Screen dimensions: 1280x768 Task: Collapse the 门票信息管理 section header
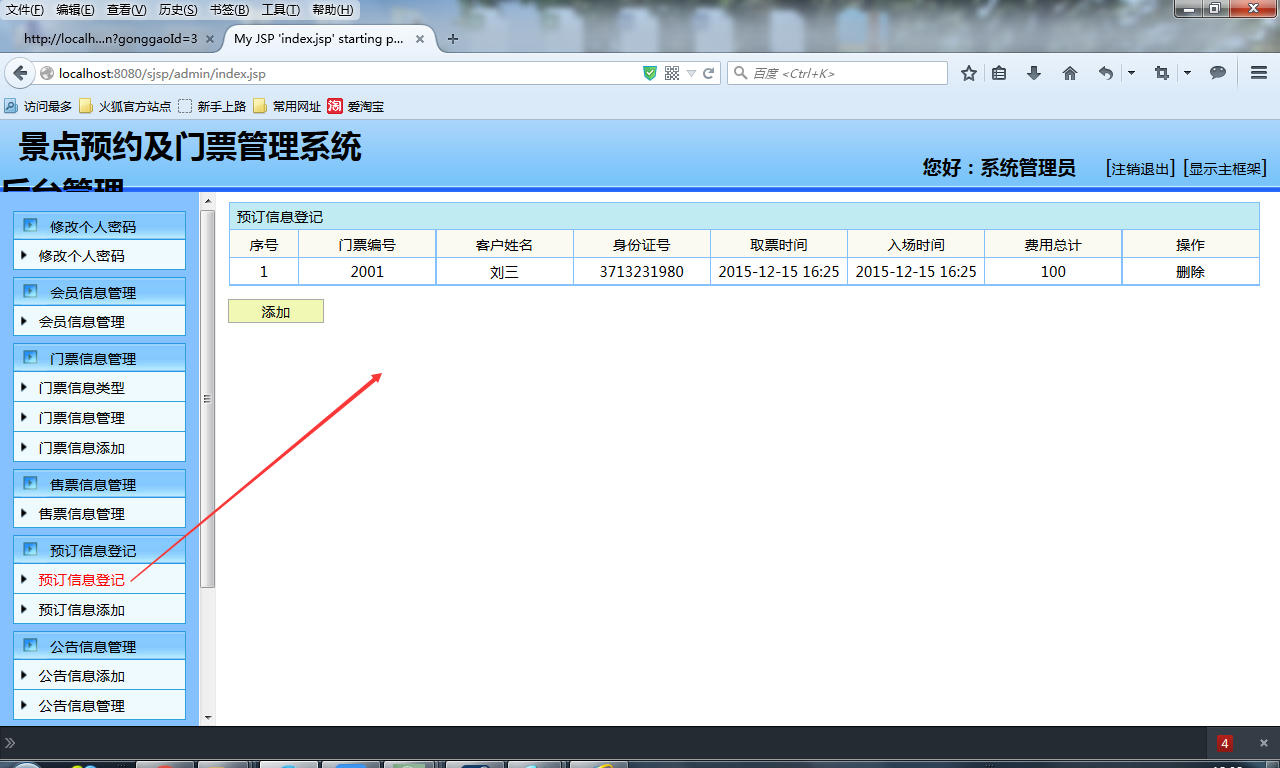point(99,359)
